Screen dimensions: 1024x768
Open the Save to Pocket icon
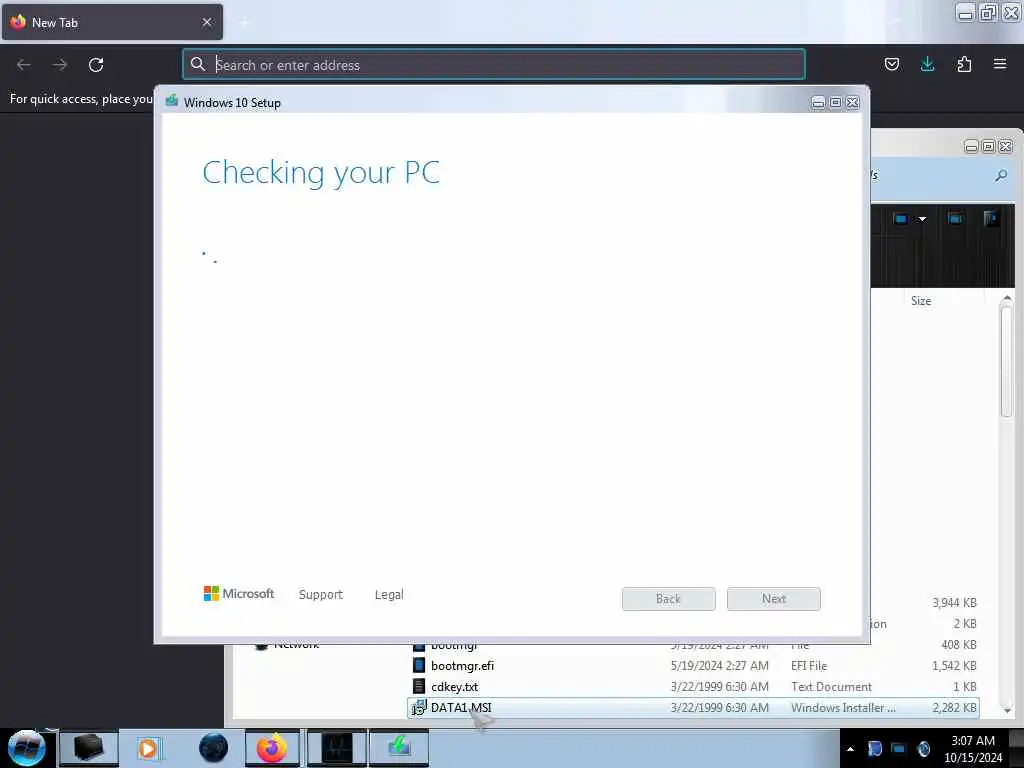[x=892, y=64]
